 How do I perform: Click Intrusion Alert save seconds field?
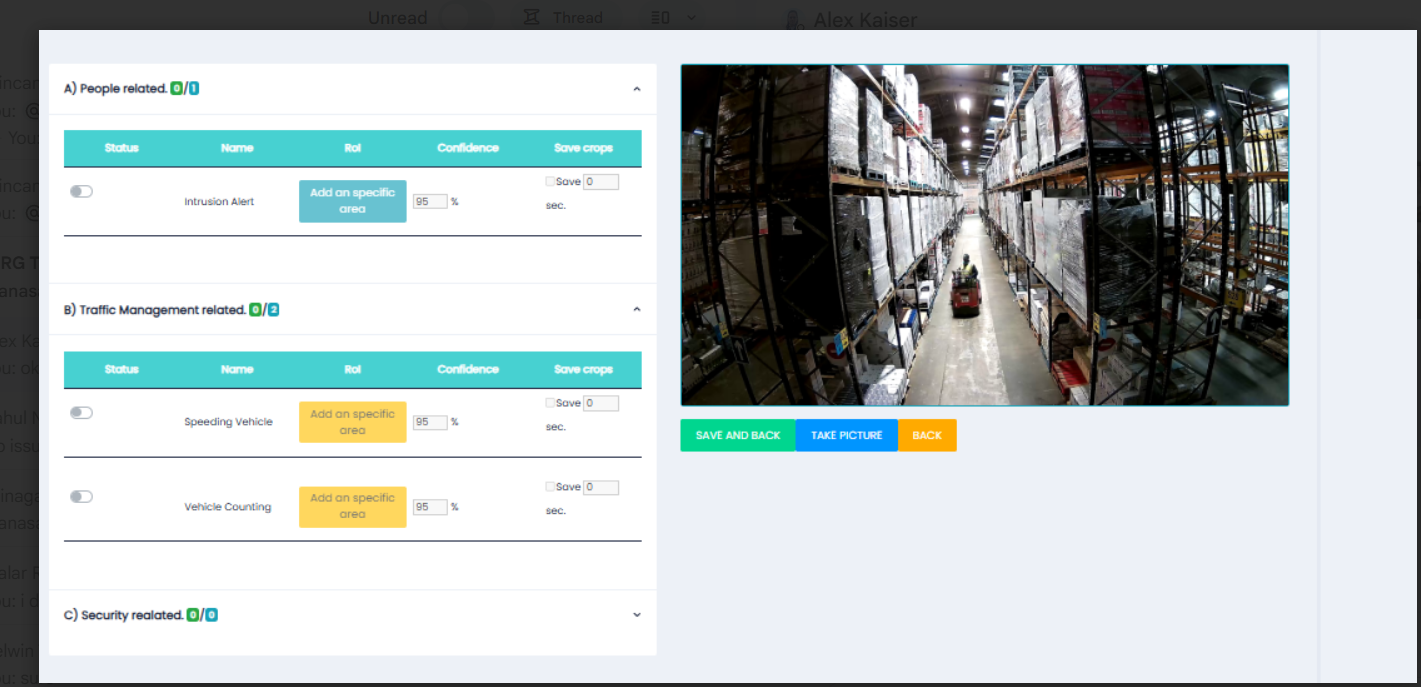(x=601, y=182)
